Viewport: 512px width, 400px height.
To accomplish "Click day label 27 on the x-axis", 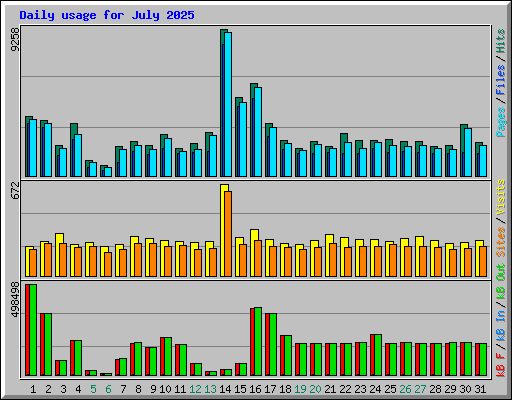I will (420, 389).
